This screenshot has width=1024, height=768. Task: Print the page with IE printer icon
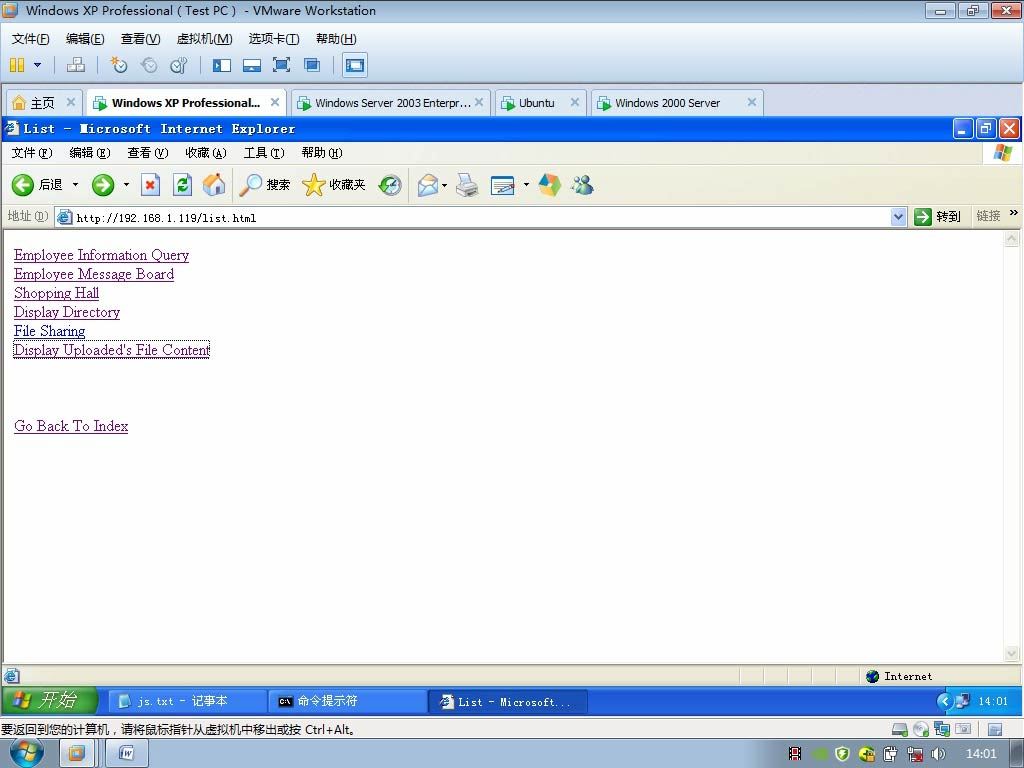coord(467,185)
